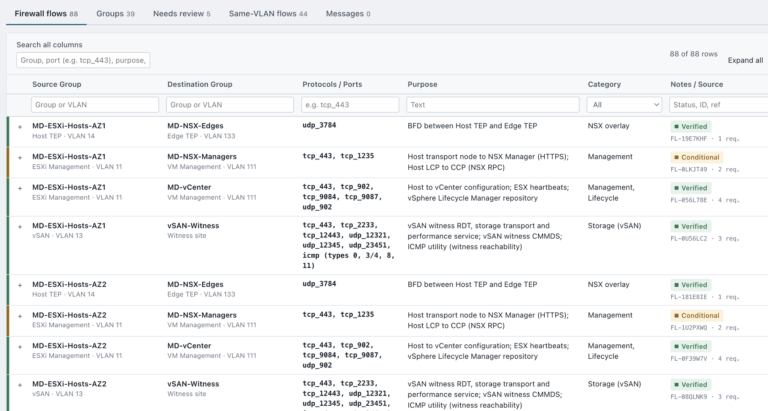768x411 pixels.
Task: Expand the AZ2 to MD-vCenter row
Action: coord(20,347)
